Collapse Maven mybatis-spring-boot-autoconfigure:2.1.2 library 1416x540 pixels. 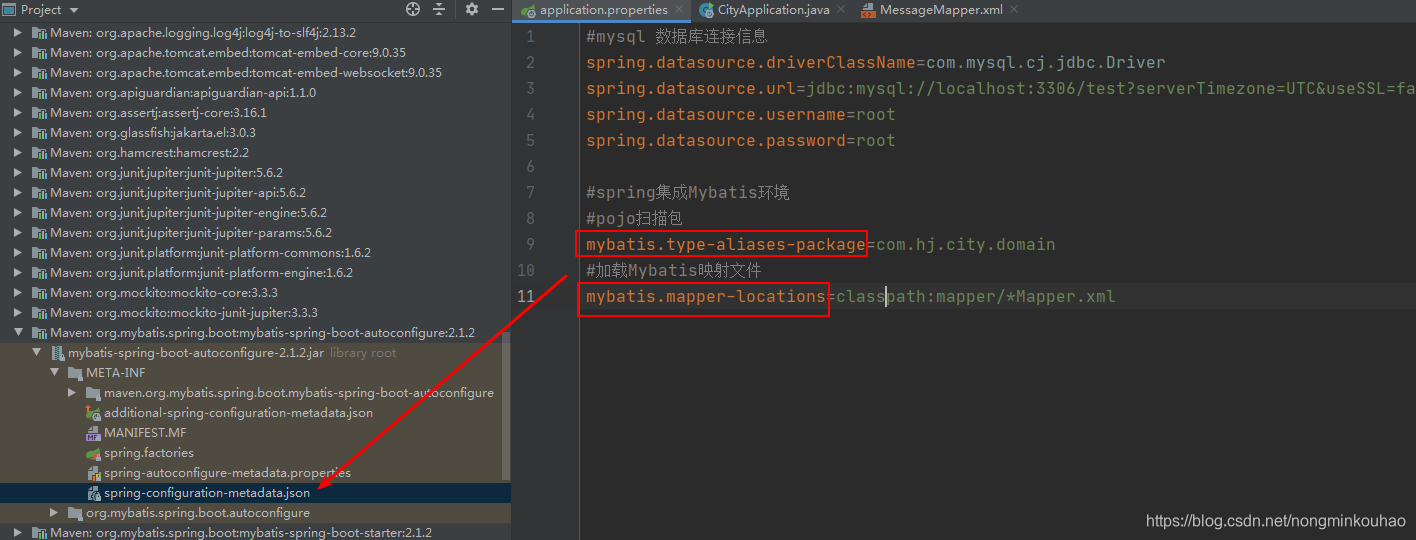[x=18, y=332]
